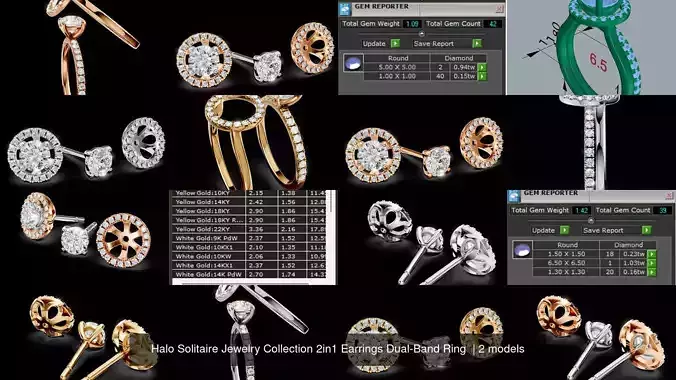Click the Total Gem Count value 42
This screenshot has width=676, height=380.
[x=493, y=24]
